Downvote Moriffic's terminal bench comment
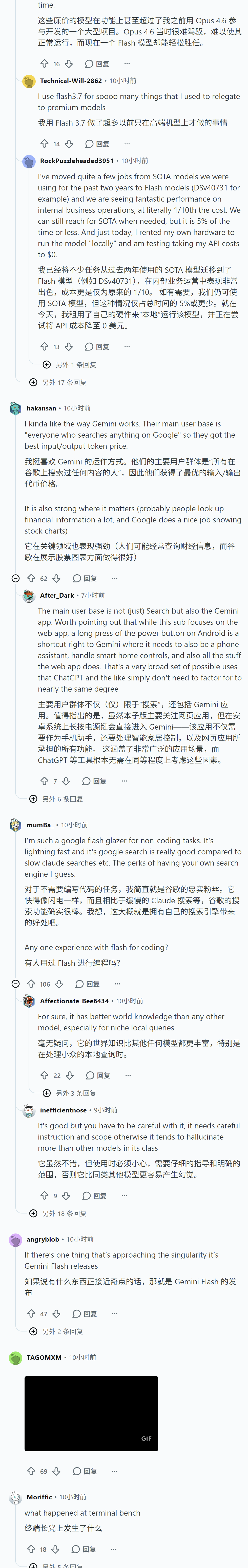Screen dimensions: 248x1568 pyautogui.click(x=55, y=1549)
